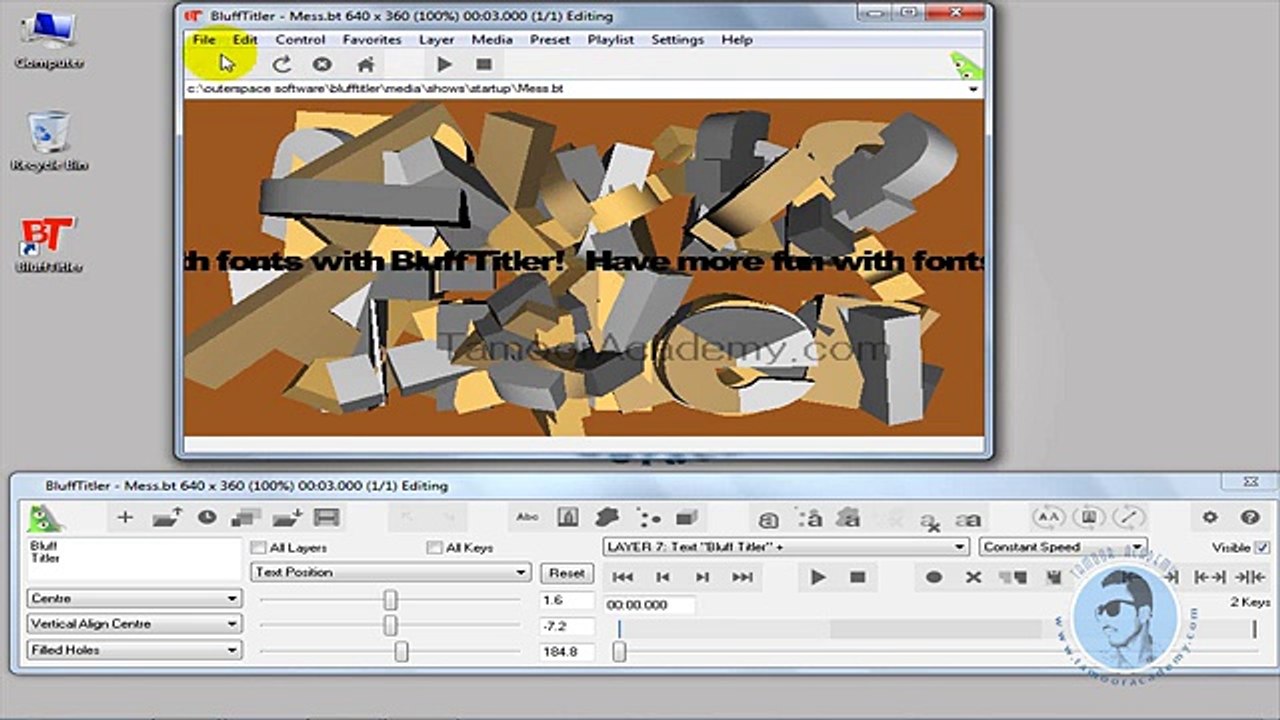Screen dimensions: 1280x720
Task: Open settings via the gear icon
Action: point(1210,517)
